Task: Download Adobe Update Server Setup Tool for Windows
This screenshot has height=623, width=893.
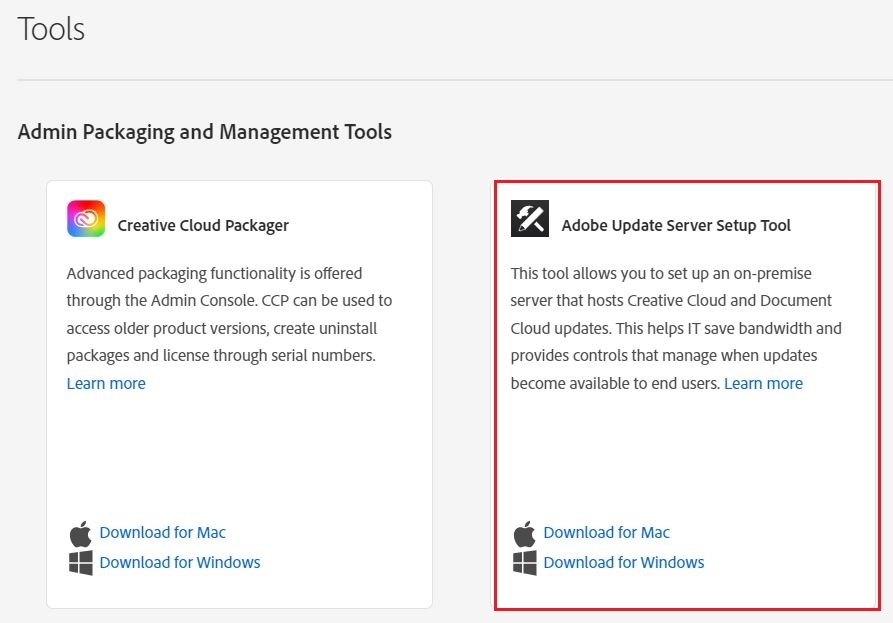Action: point(624,562)
